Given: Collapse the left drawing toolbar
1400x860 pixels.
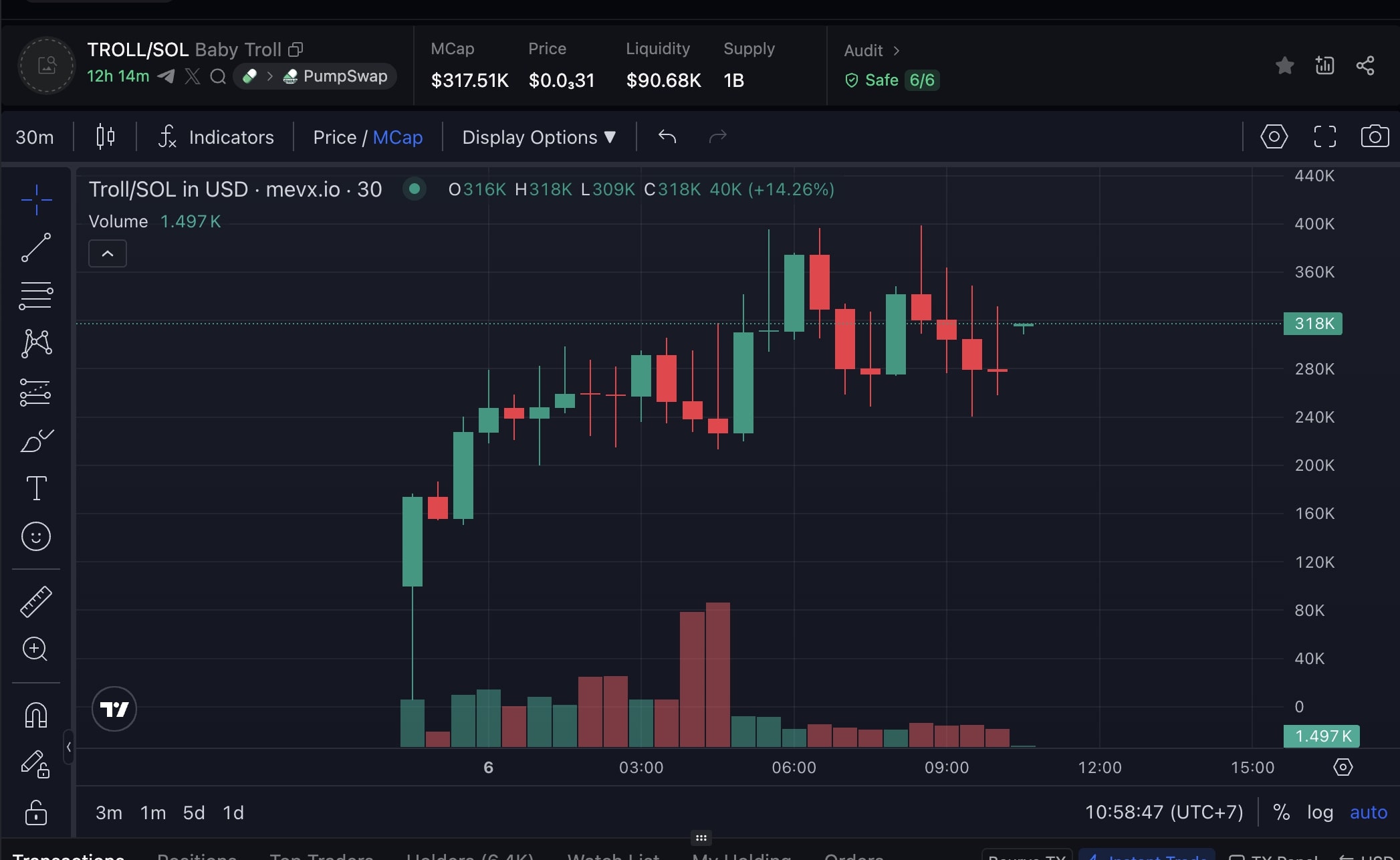Looking at the screenshot, I should coord(68,747).
